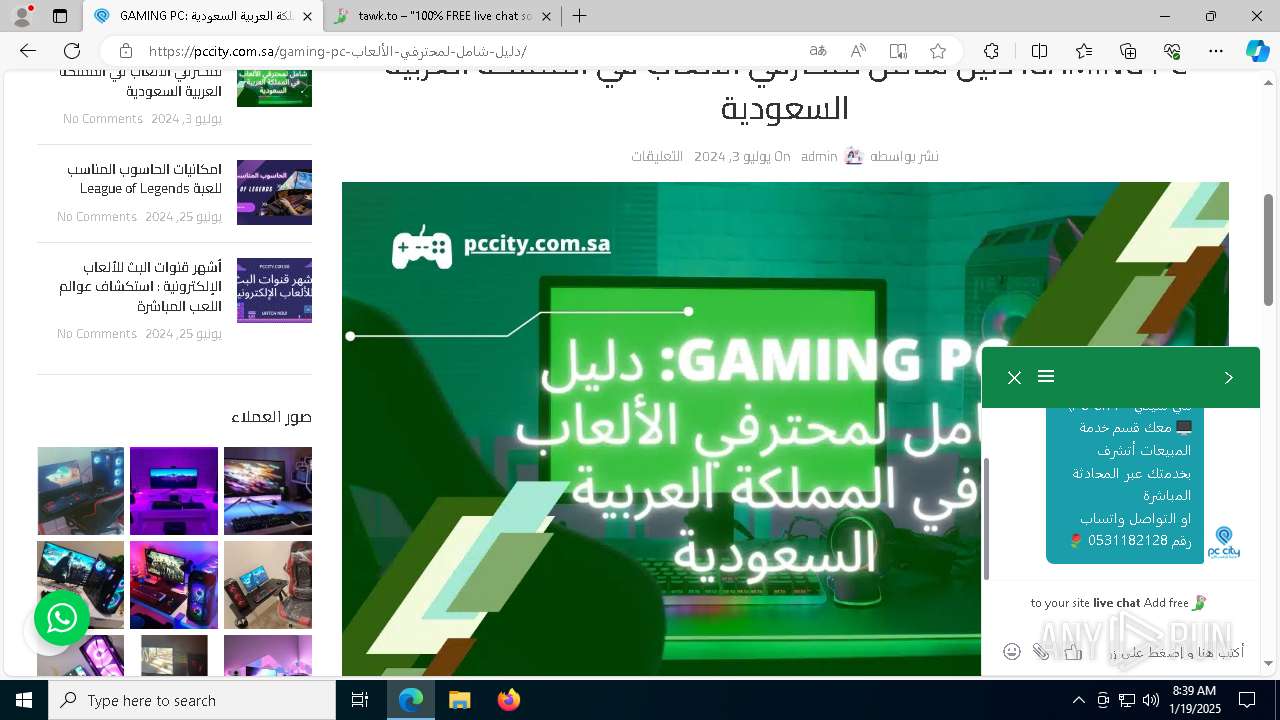Toggle split screen view
The image size is (1280, 720).
pos(1039,51)
